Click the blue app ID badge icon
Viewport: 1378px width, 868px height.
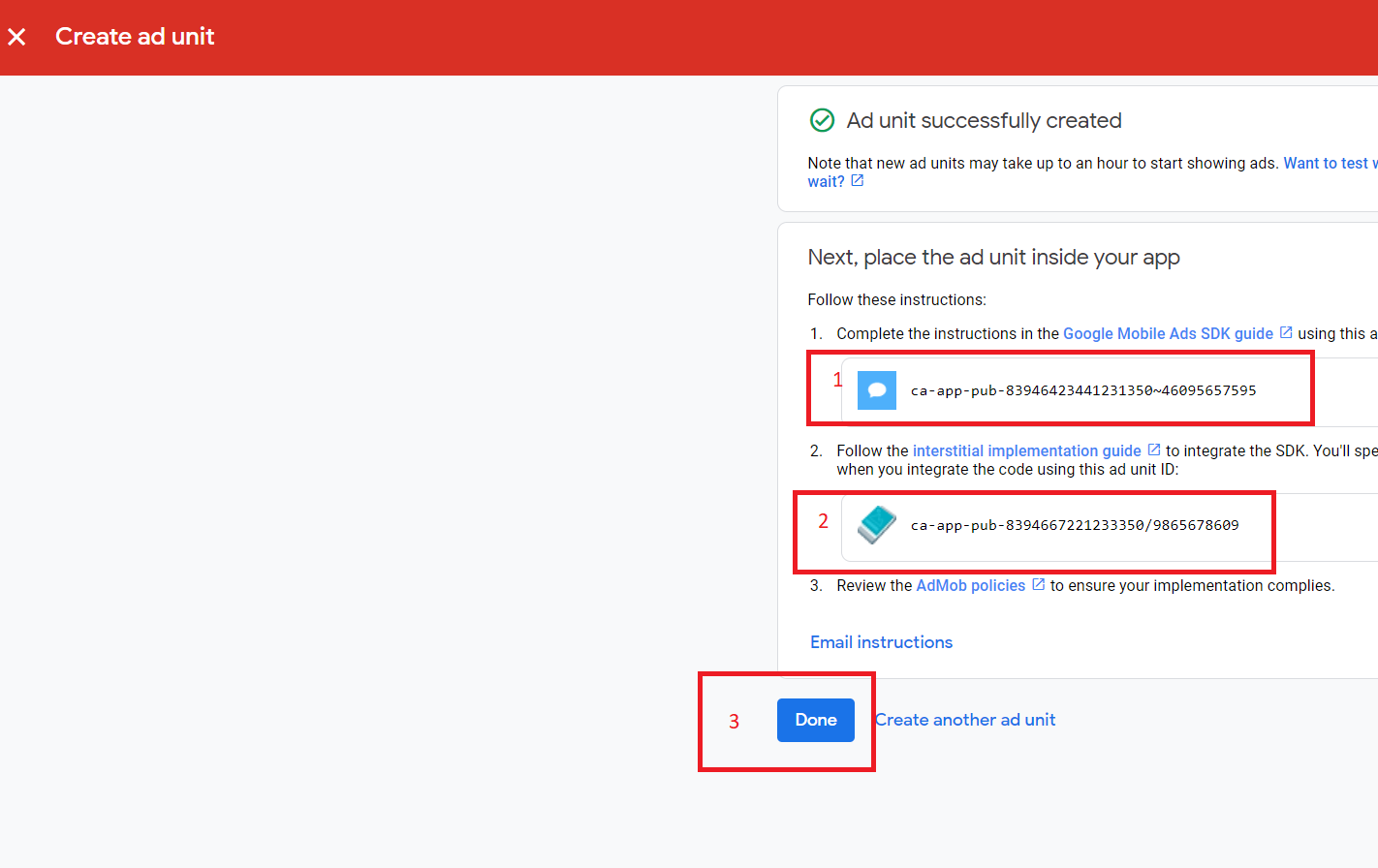click(x=876, y=389)
